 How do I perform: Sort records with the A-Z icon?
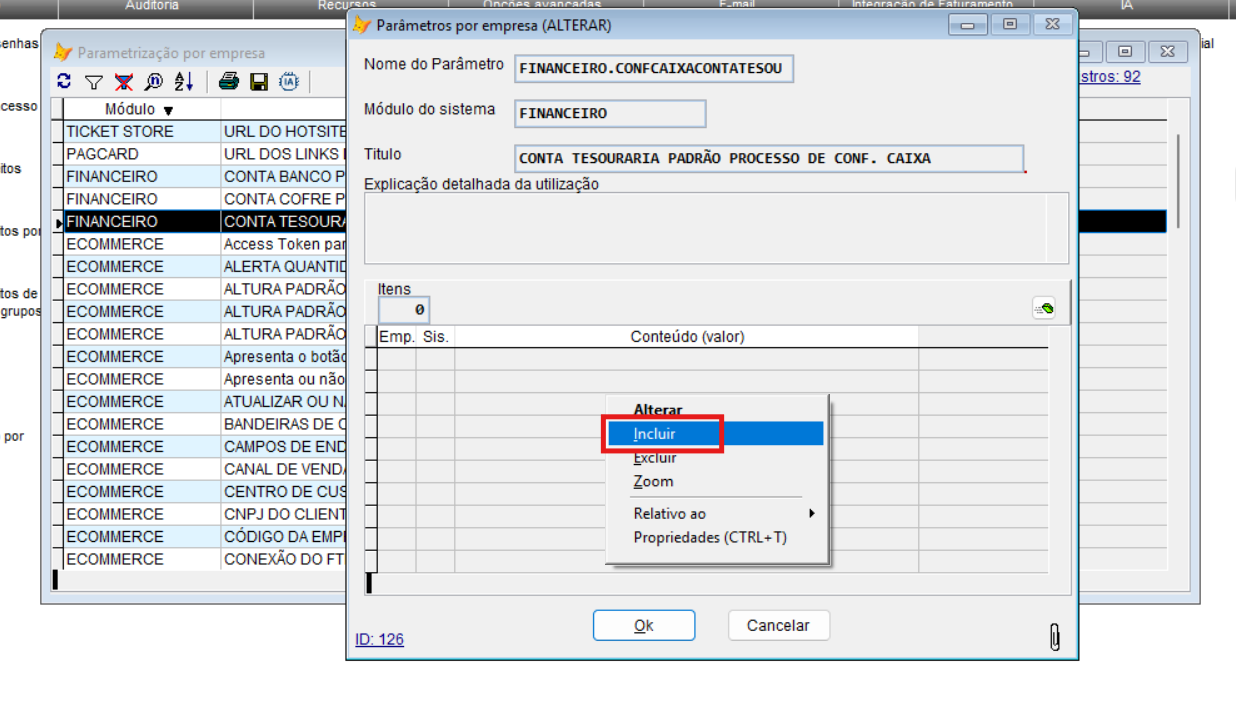point(183,82)
